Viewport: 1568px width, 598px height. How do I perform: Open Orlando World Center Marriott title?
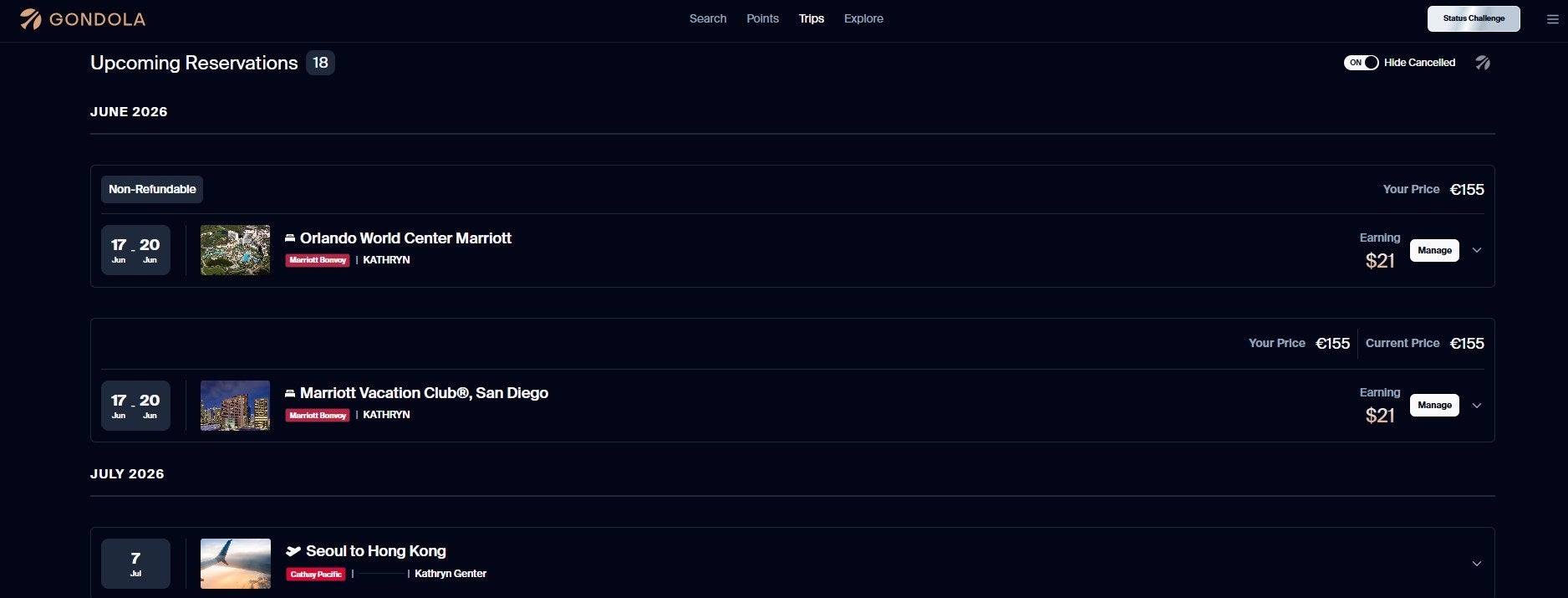(405, 238)
